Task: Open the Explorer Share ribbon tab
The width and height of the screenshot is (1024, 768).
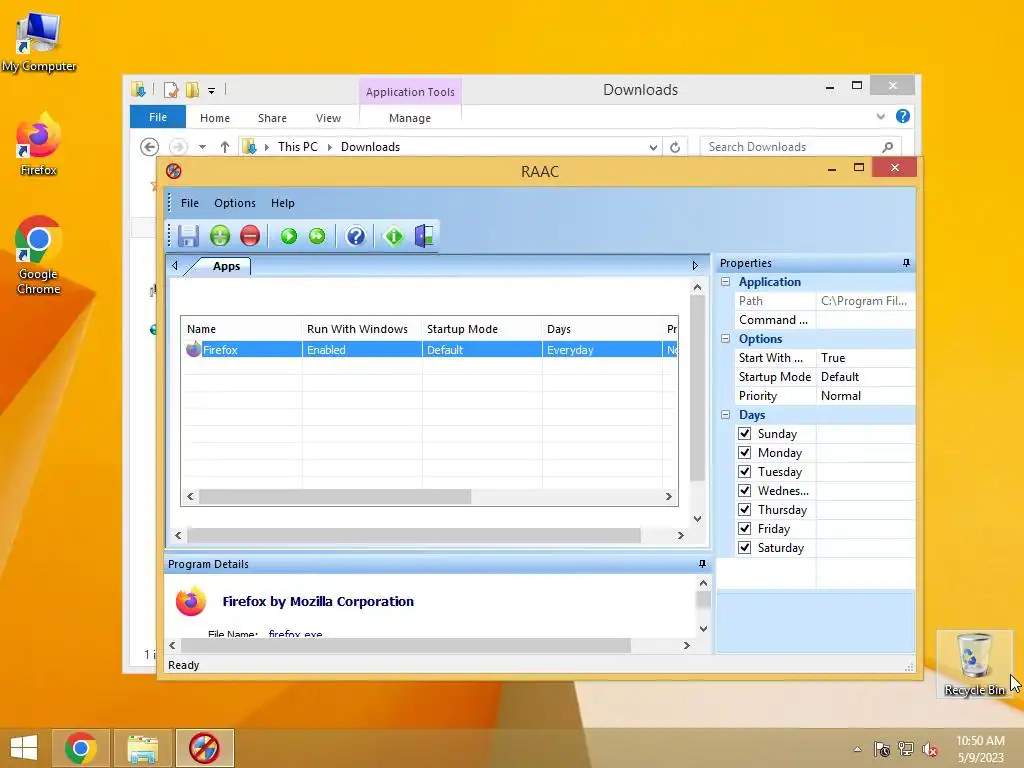Action: point(272,118)
